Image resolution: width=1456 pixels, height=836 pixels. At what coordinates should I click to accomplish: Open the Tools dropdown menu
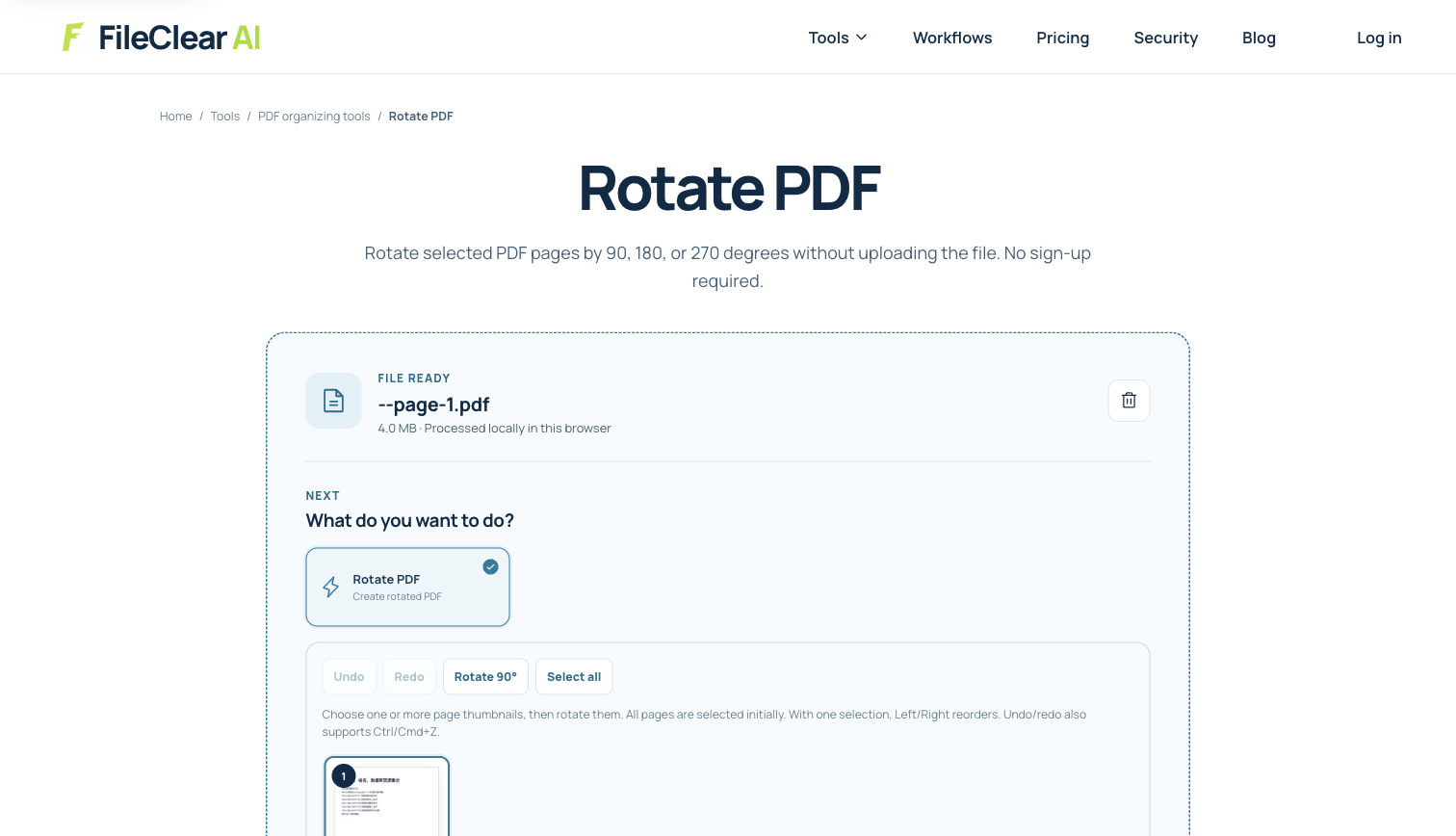tap(838, 38)
